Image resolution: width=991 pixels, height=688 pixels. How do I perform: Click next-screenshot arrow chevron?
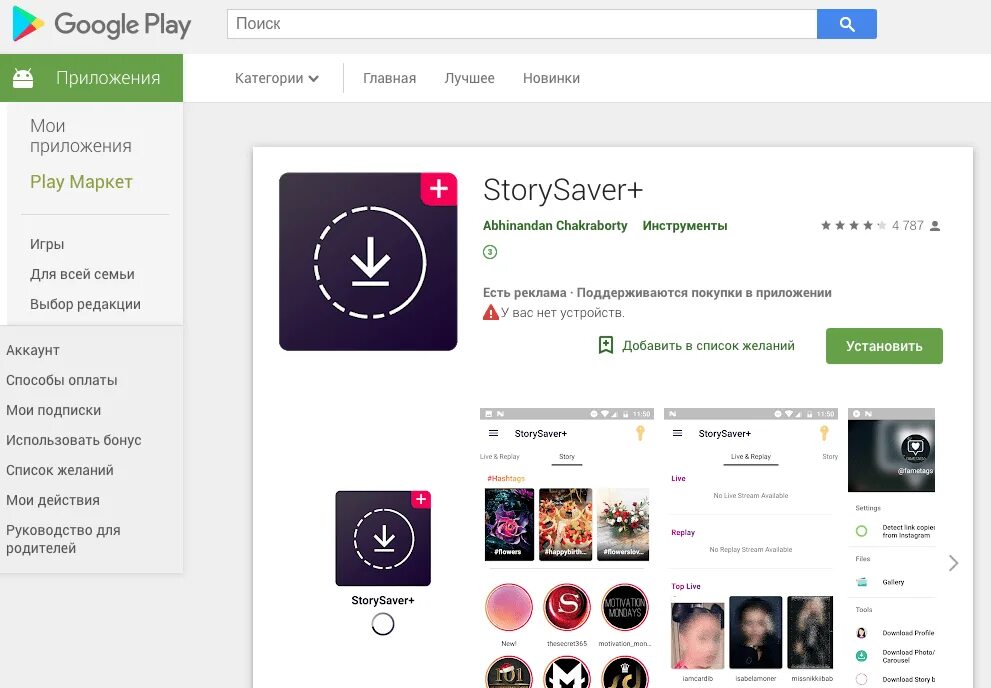pos(954,563)
